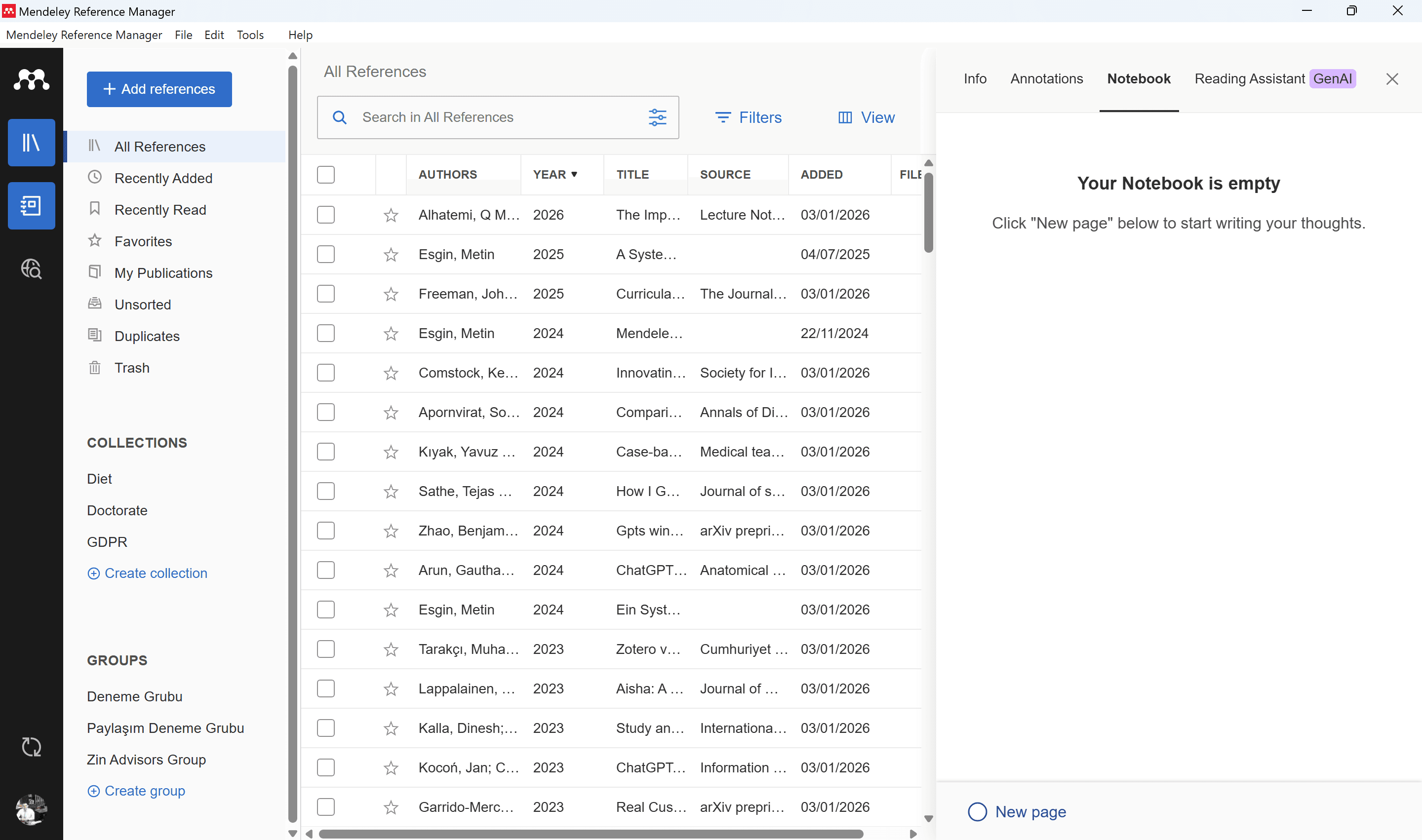The image size is (1422, 840).
Task: Open the Doctorate collection
Action: coord(117,511)
